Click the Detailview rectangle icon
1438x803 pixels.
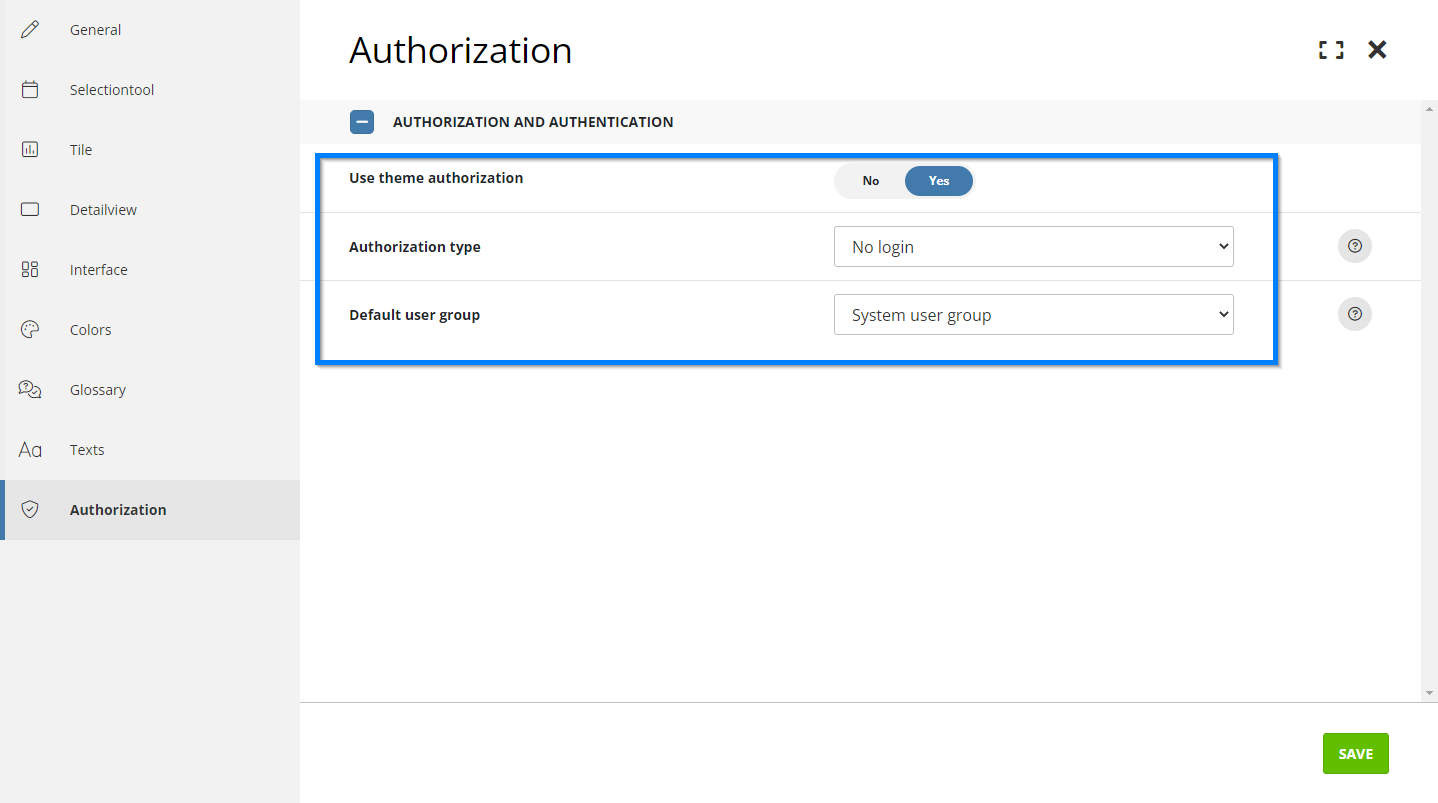point(30,210)
